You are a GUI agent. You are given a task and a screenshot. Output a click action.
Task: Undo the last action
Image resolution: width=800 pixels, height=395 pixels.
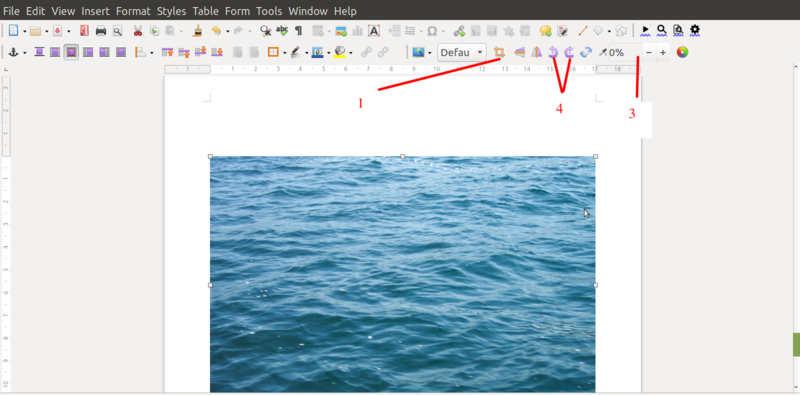coord(216,31)
